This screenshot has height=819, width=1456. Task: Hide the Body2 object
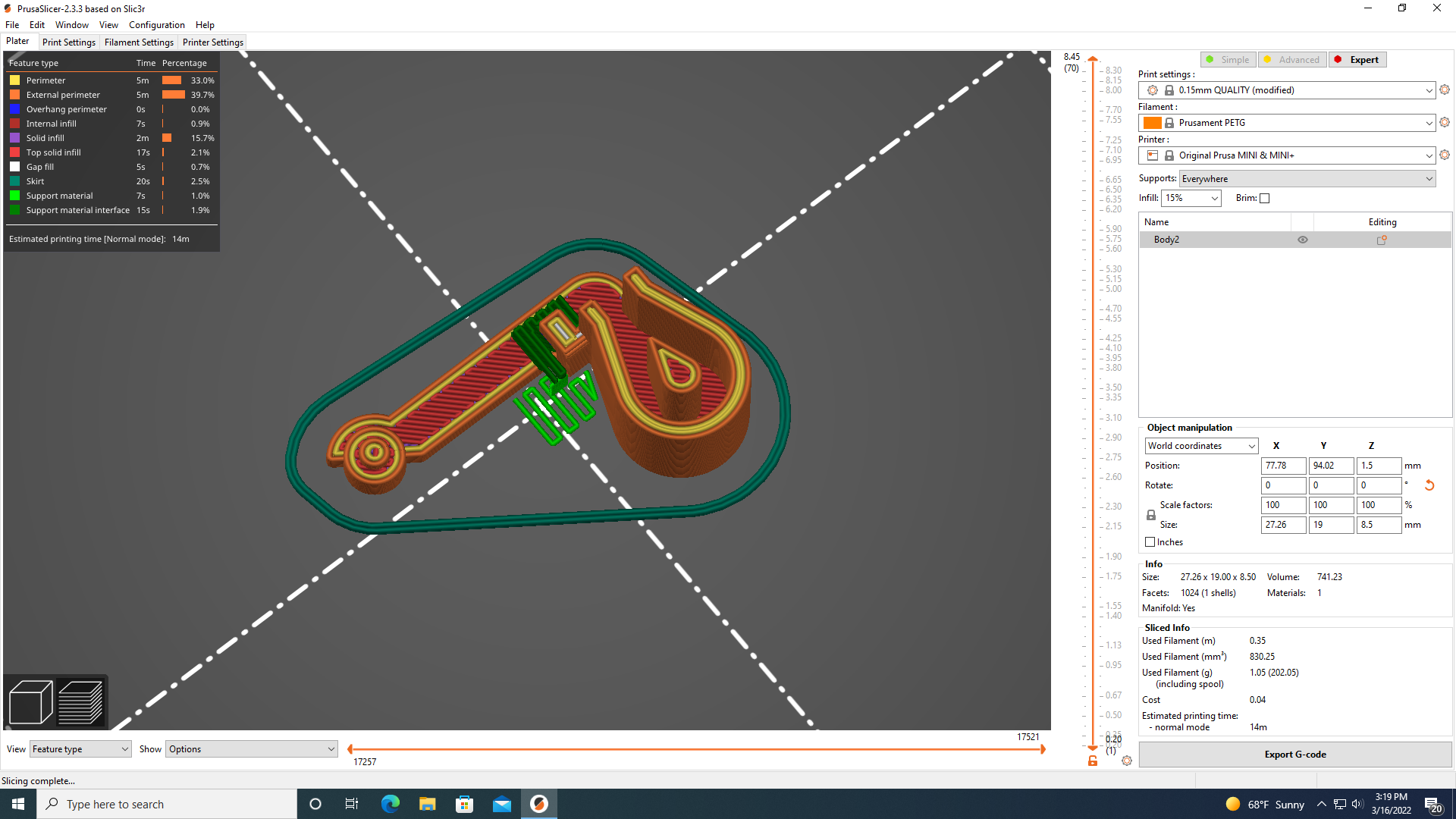[x=1303, y=239]
